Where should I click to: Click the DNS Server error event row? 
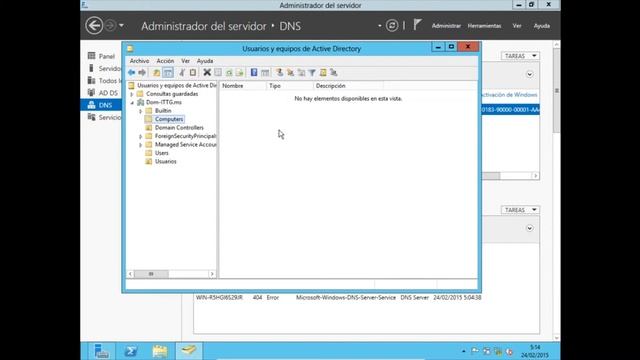338,298
